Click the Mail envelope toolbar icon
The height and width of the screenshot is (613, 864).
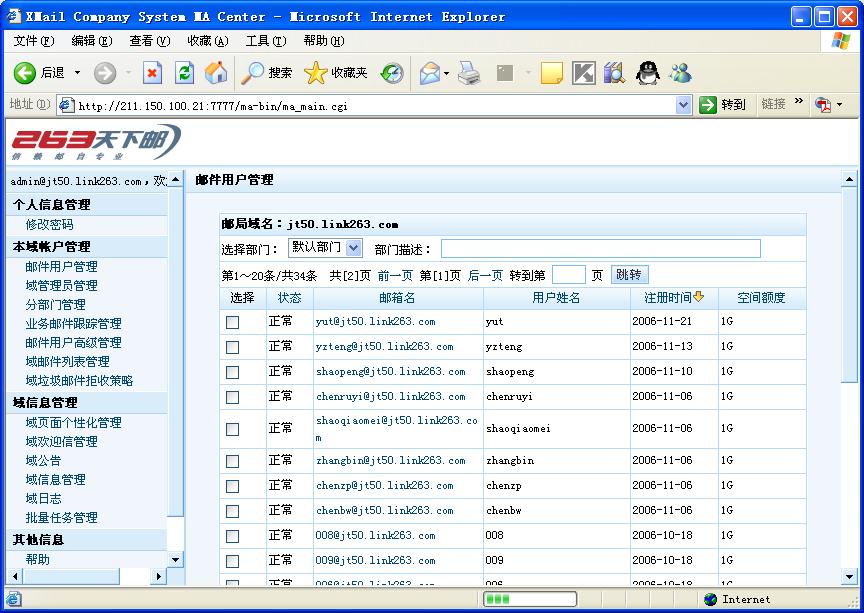click(430, 73)
